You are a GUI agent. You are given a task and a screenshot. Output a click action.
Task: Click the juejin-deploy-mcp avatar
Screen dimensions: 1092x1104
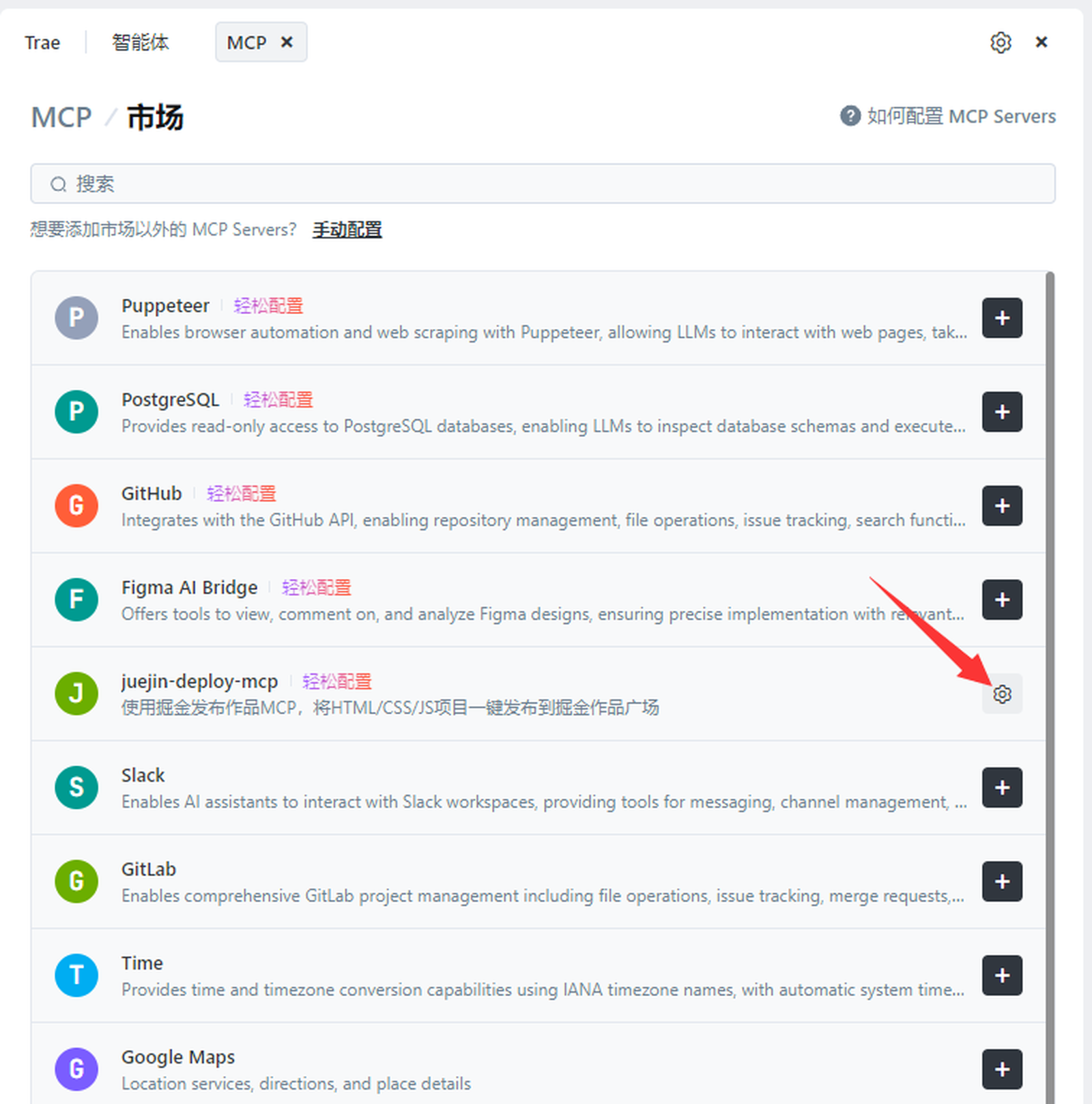[76, 694]
